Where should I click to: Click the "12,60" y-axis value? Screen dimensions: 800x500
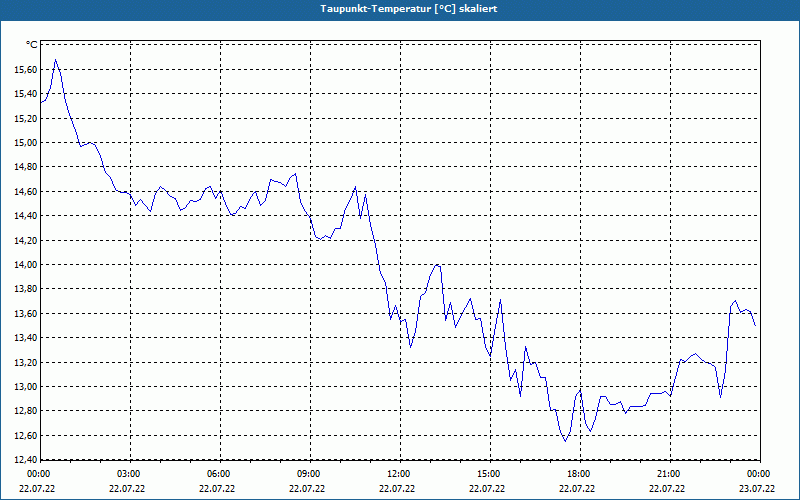tap(26, 436)
